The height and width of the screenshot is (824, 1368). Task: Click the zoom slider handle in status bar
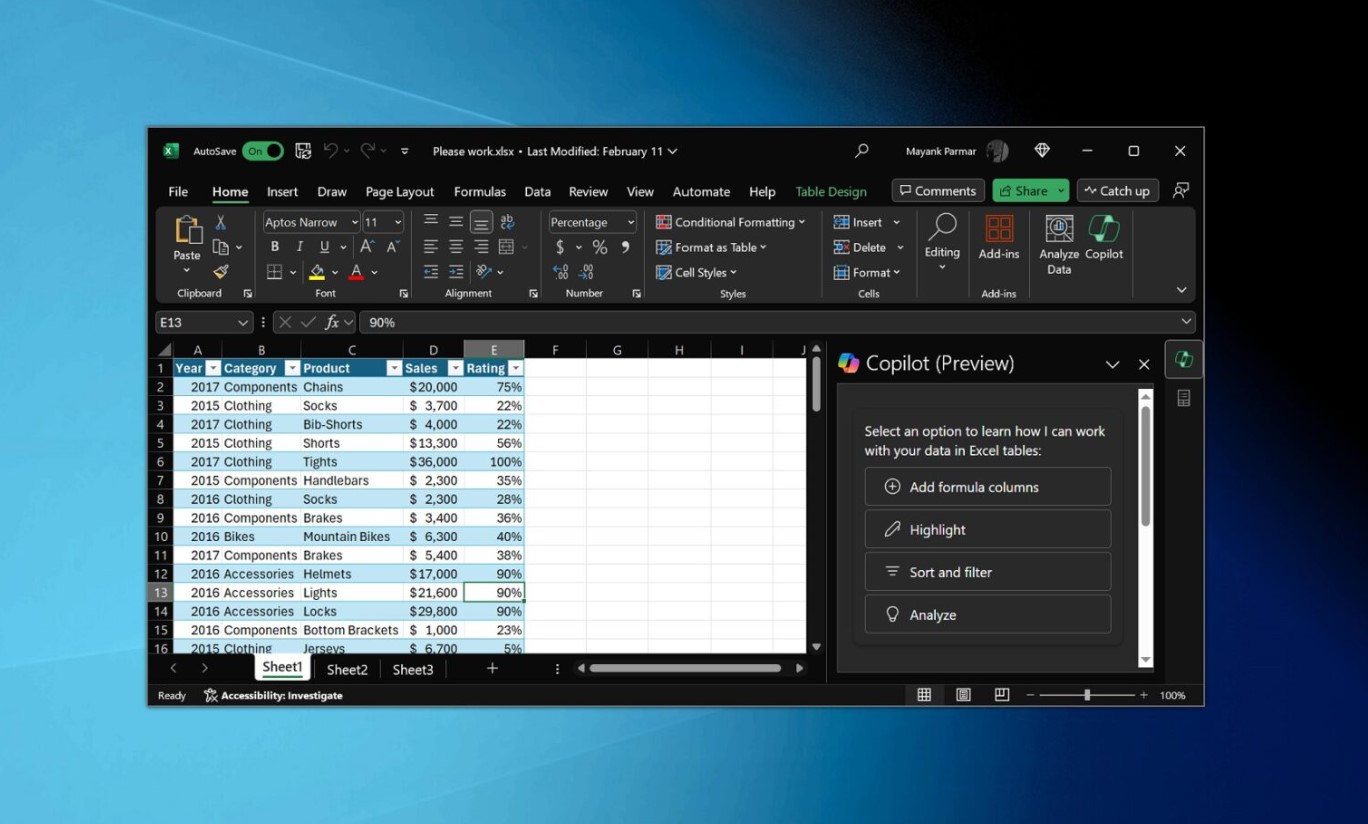[1087, 695]
